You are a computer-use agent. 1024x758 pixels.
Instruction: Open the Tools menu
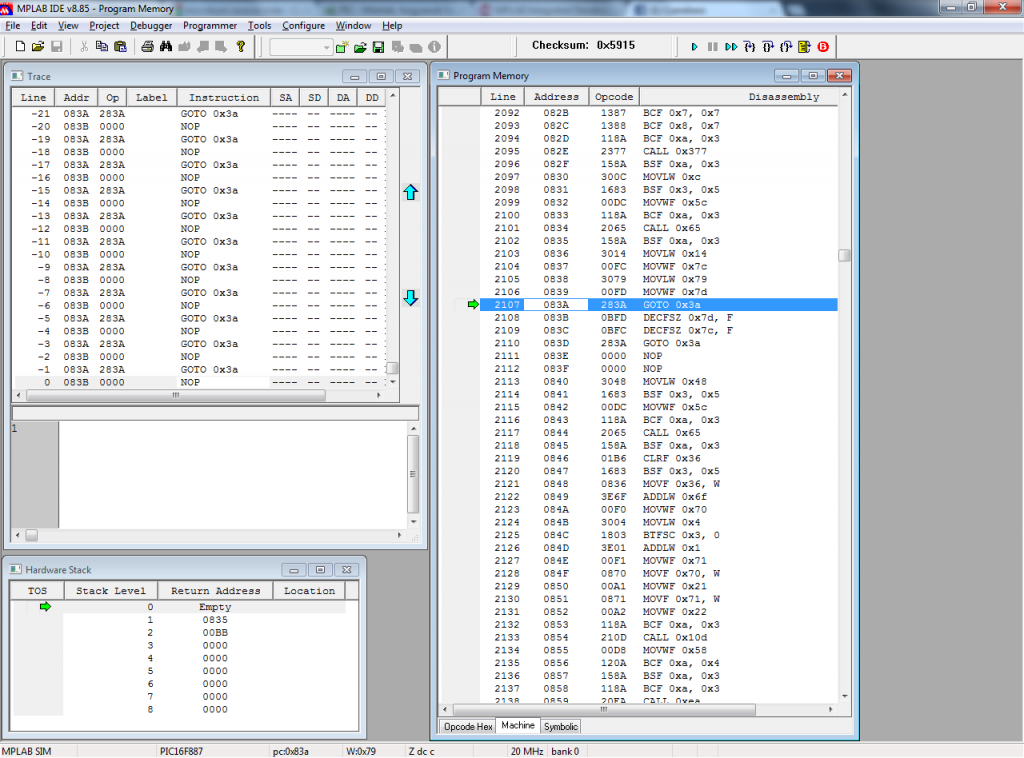(x=259, y=25)
